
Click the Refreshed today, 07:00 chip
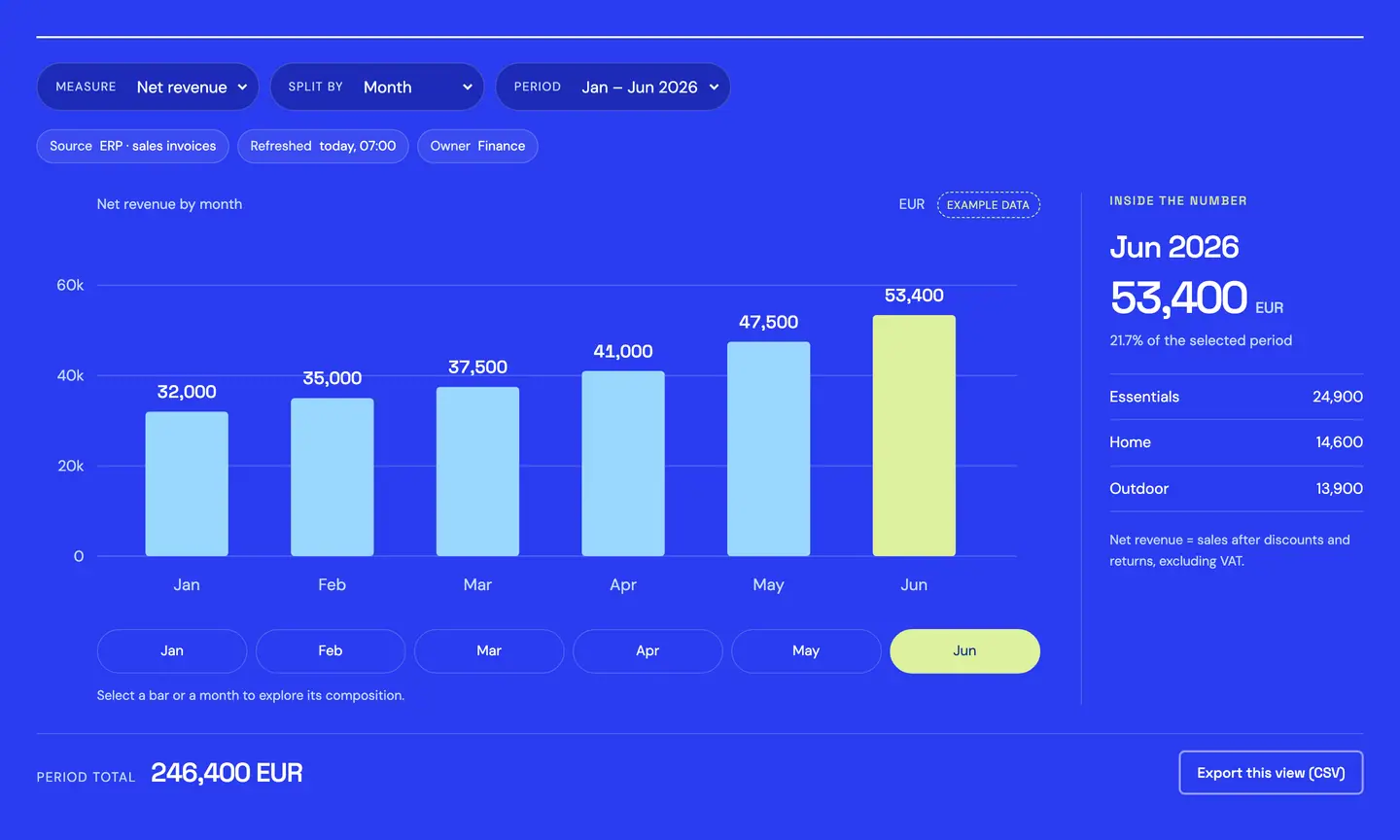click(x=323, y=146)
